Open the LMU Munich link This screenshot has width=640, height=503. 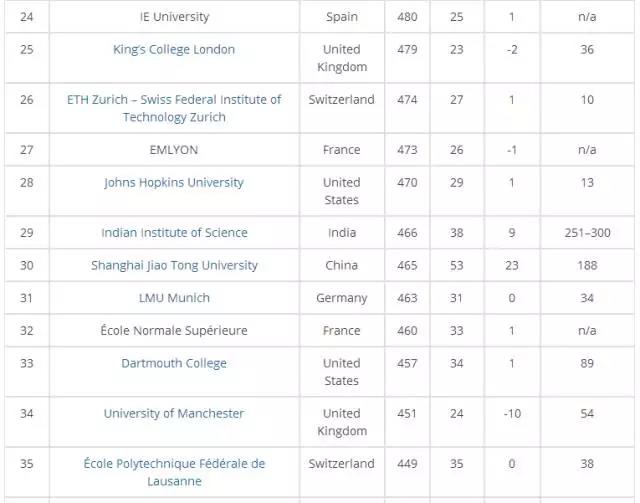tap(174, 298)
